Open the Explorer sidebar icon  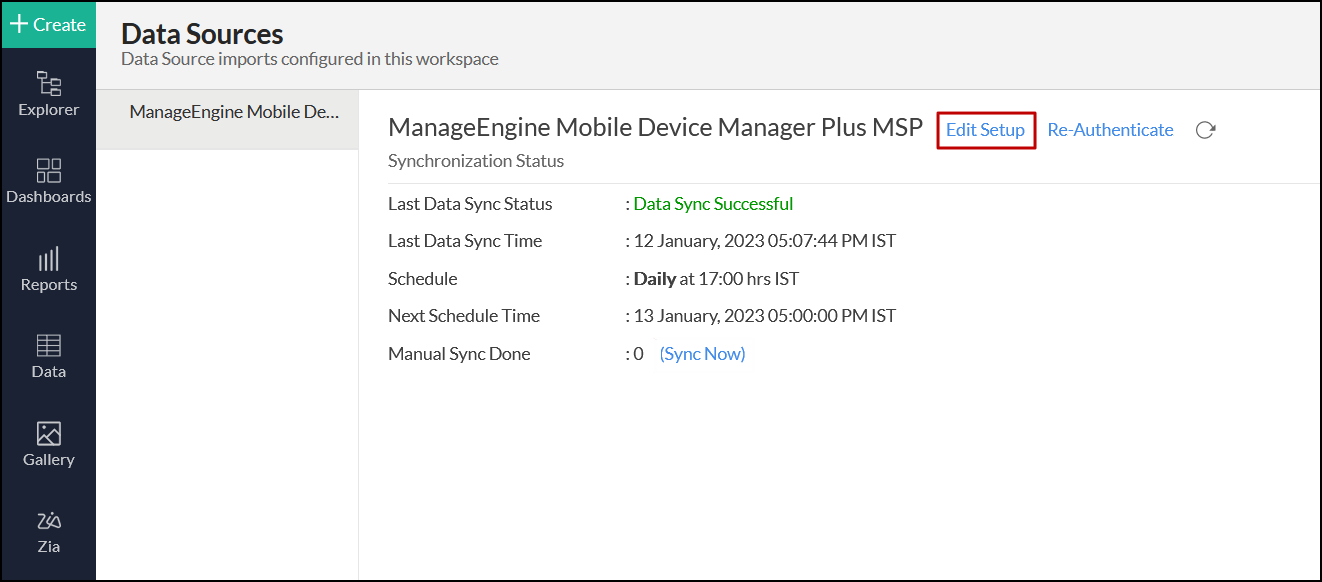coord(48,84)
